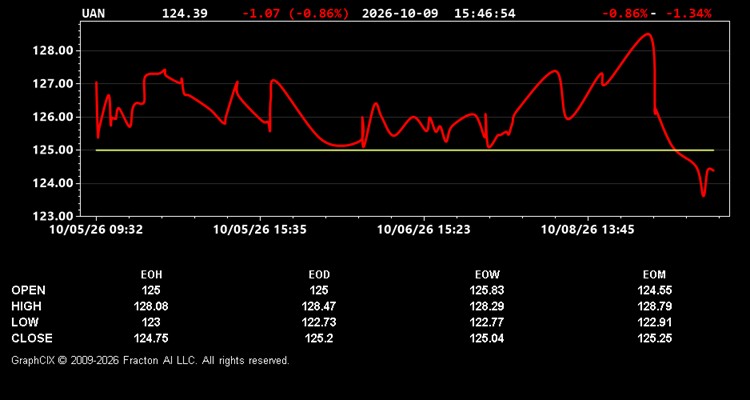Click the EOW open value 125.83
This screenshot has height=400, width=750.
[x=487, y=290]
